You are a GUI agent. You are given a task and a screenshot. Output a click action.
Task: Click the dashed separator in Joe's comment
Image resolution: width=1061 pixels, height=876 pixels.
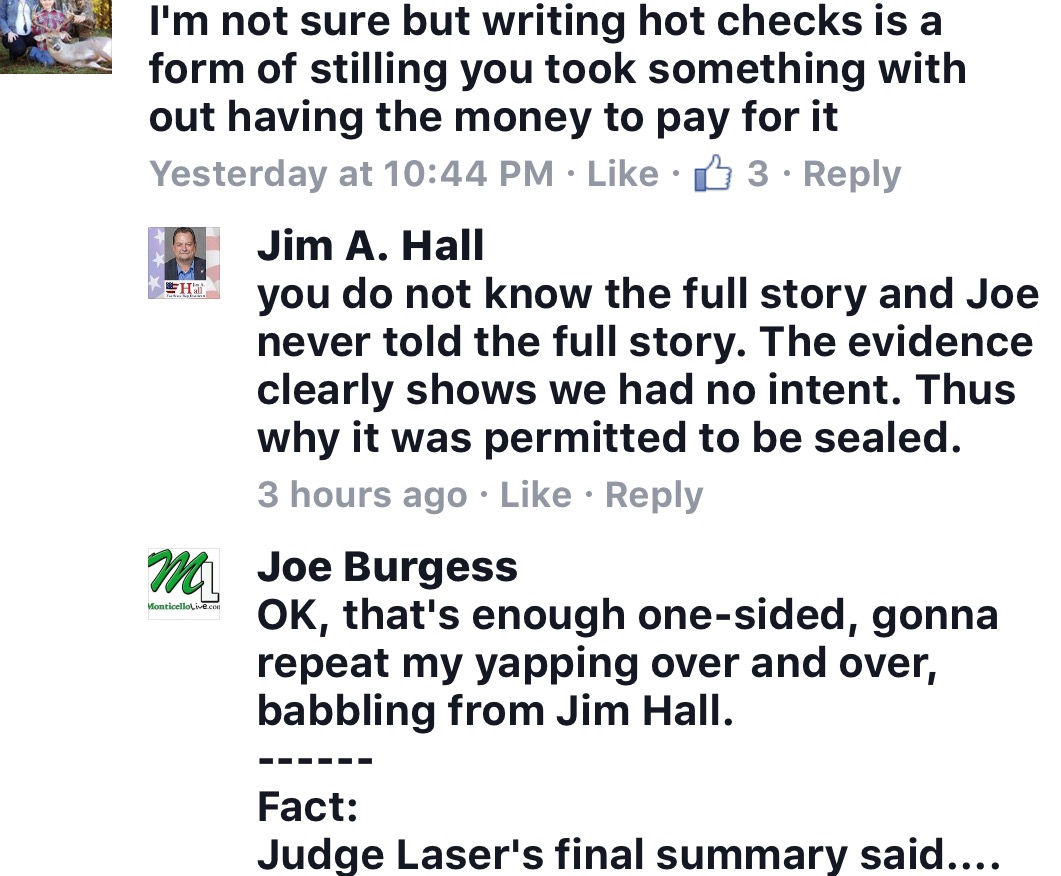point(315,760)
